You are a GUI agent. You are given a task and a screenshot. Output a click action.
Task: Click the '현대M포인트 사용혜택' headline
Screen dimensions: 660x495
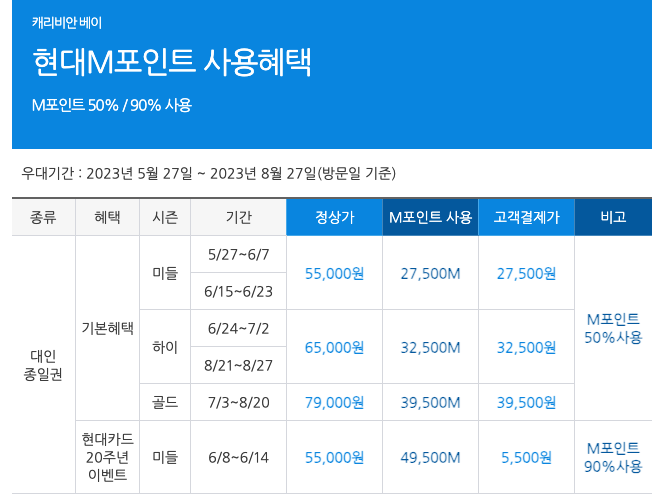click(172, 63)
